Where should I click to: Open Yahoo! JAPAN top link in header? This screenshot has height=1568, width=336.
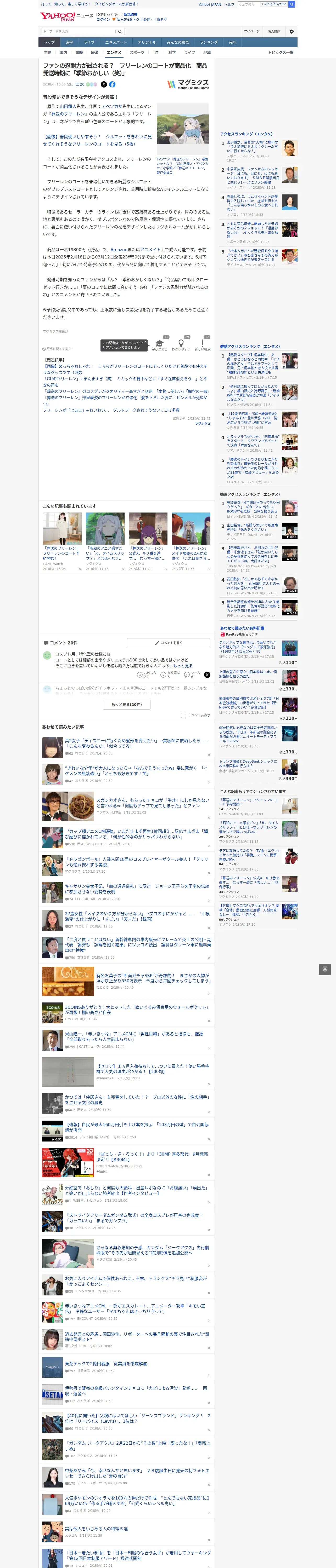pyautogui.click(x=210, y=4)
